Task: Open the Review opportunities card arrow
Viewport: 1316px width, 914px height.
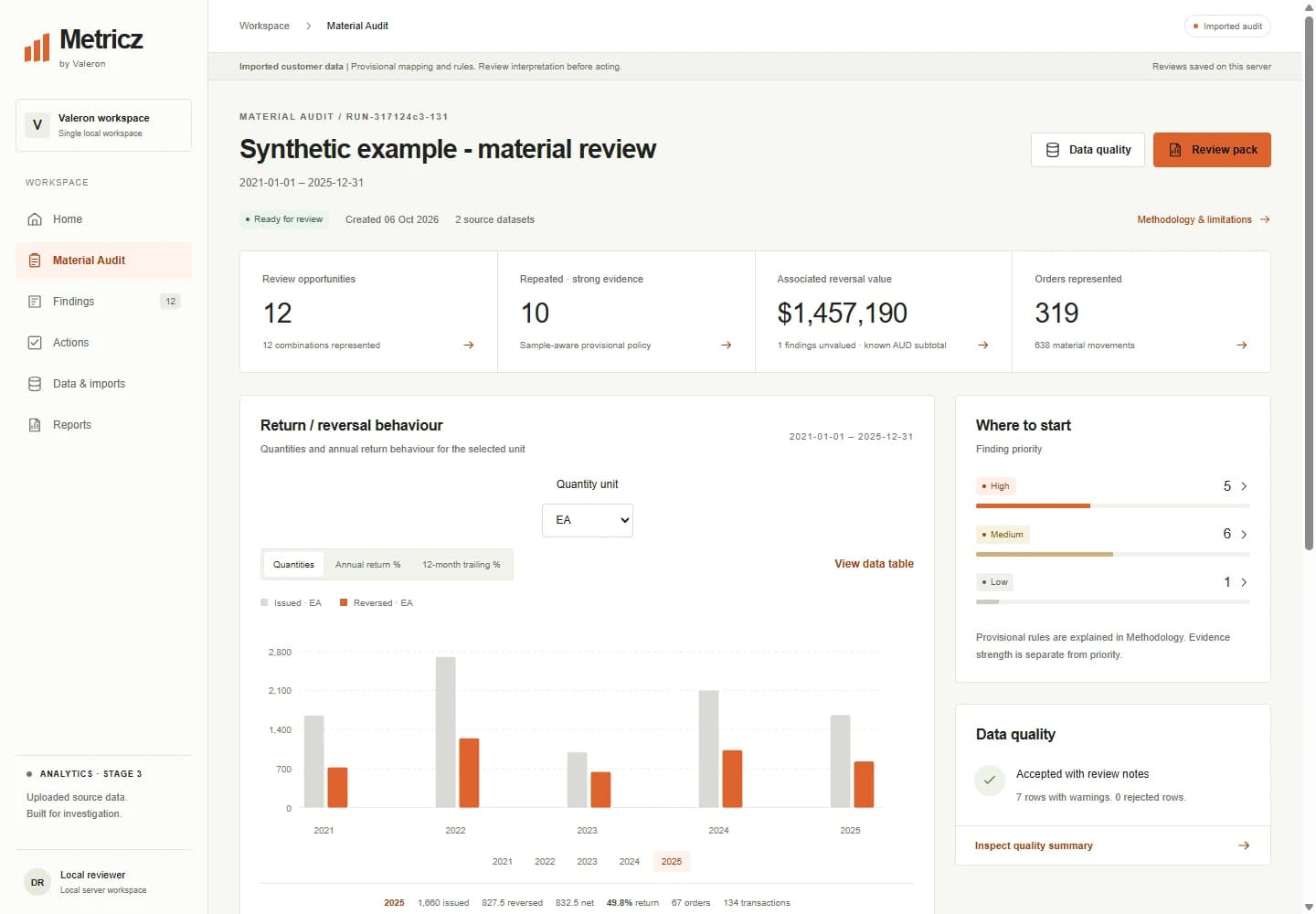Action: 469,345
